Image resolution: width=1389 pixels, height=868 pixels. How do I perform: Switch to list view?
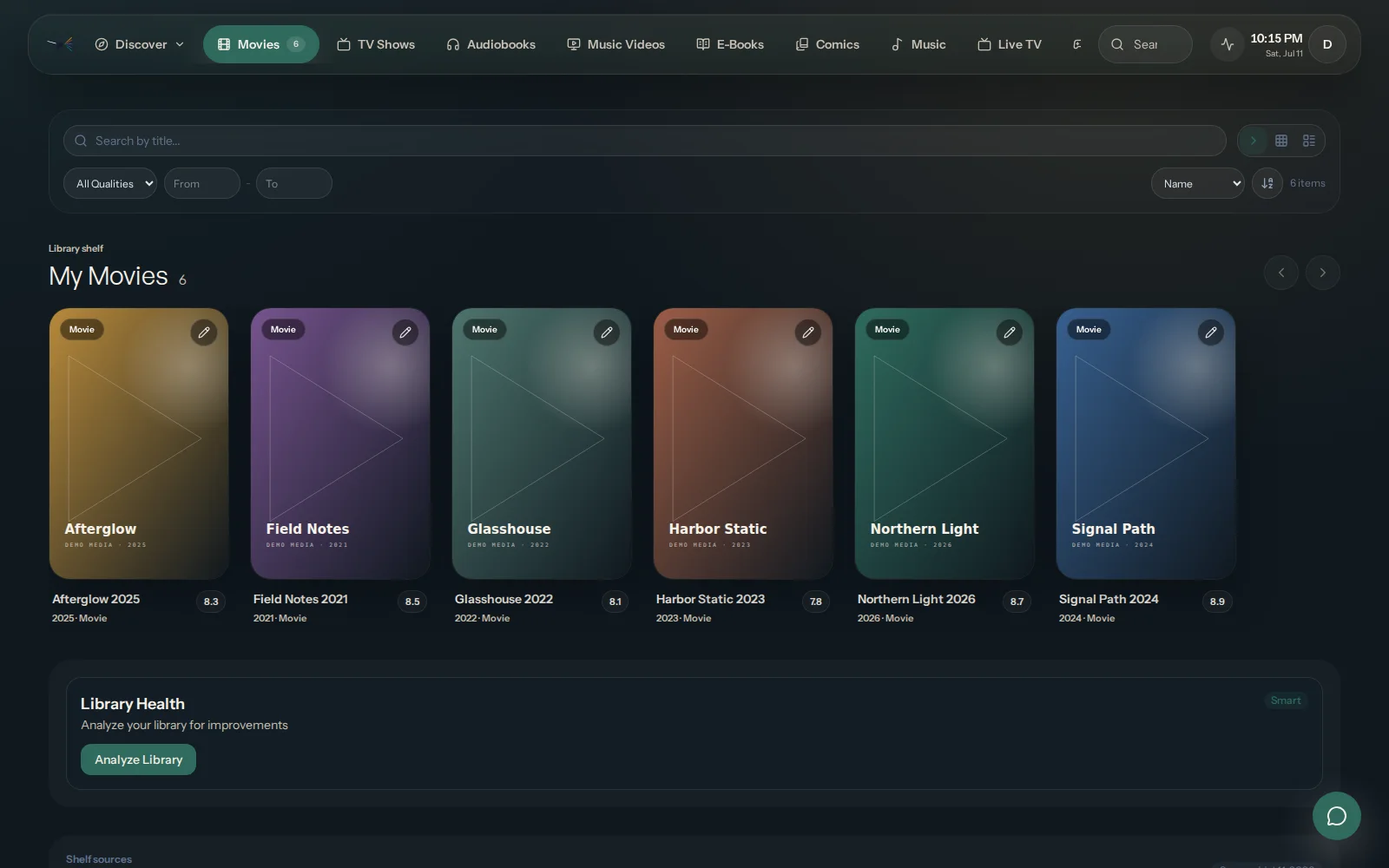click(x=1309, y=141)
